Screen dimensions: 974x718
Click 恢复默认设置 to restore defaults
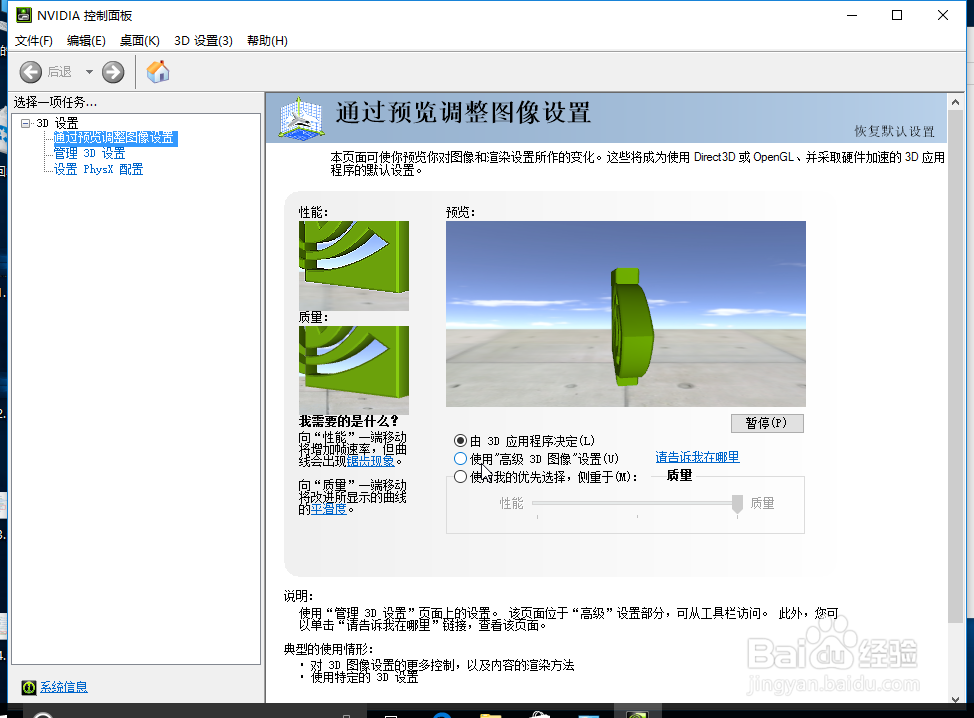click(894, 131)
